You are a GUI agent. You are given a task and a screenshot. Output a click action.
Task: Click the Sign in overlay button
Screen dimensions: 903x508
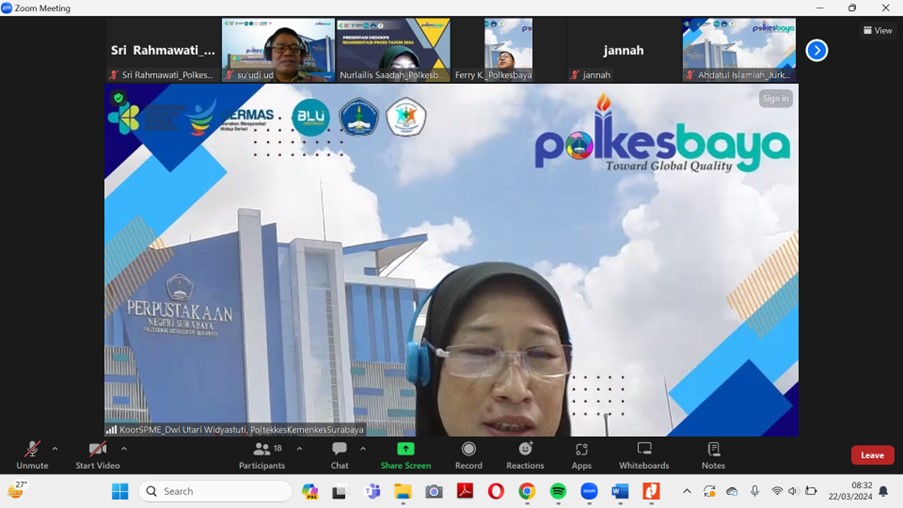(x=776, y=98)
